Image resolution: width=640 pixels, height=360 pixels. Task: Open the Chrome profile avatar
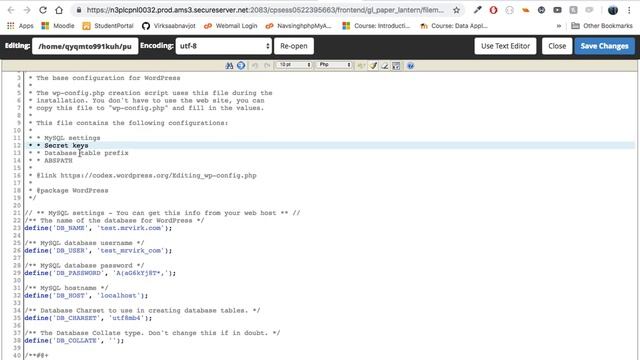click(613, 10)
